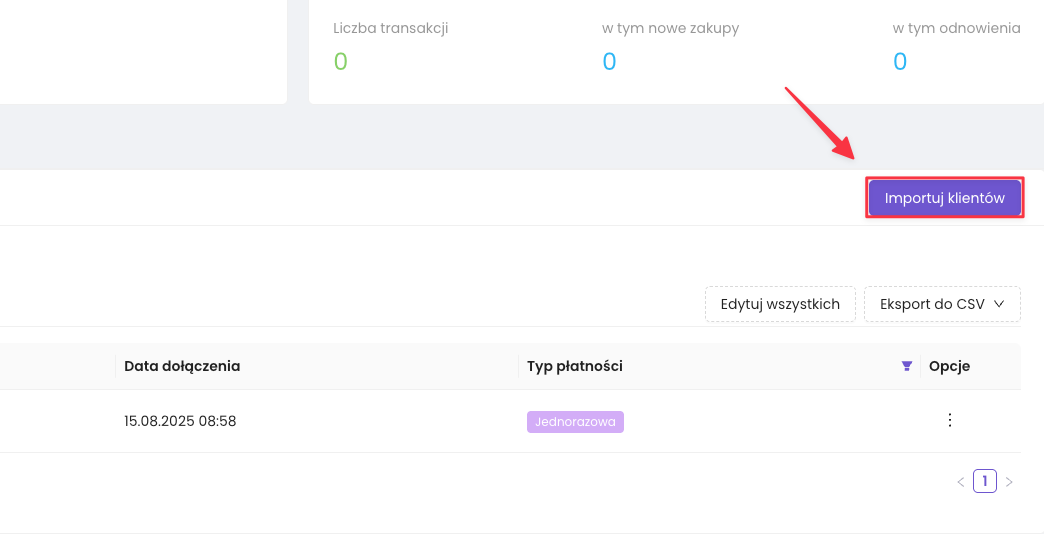Select the 15.08.2025 08:58 date cell
The width and height of the screenshot is (1044, 534).
pyautogui.click(x=180, y=421)
